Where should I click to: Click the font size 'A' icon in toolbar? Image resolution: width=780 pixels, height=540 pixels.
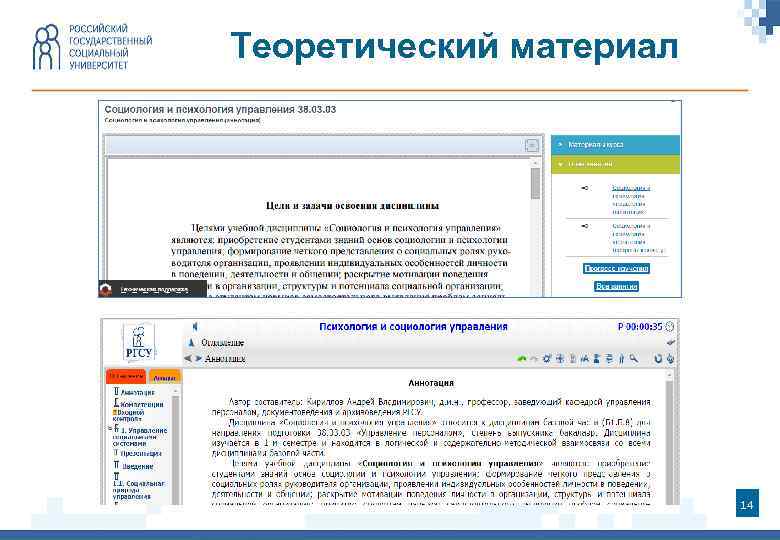585,359
